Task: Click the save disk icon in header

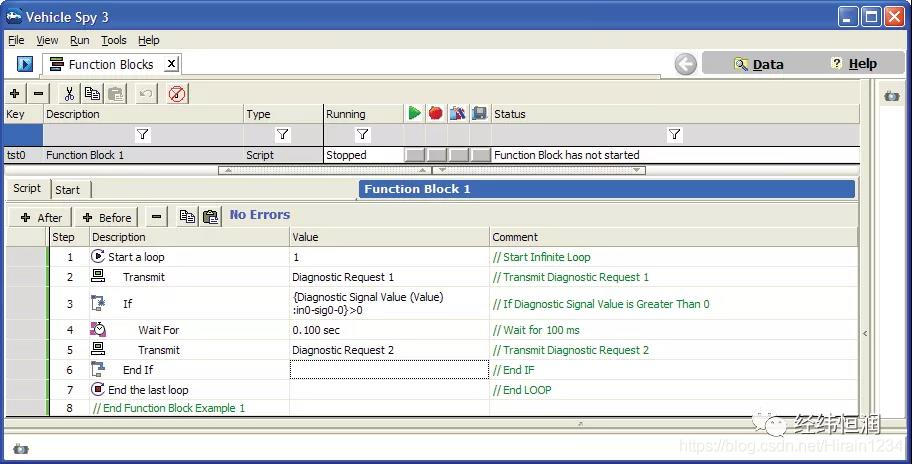Action: (x=479, y=113)
